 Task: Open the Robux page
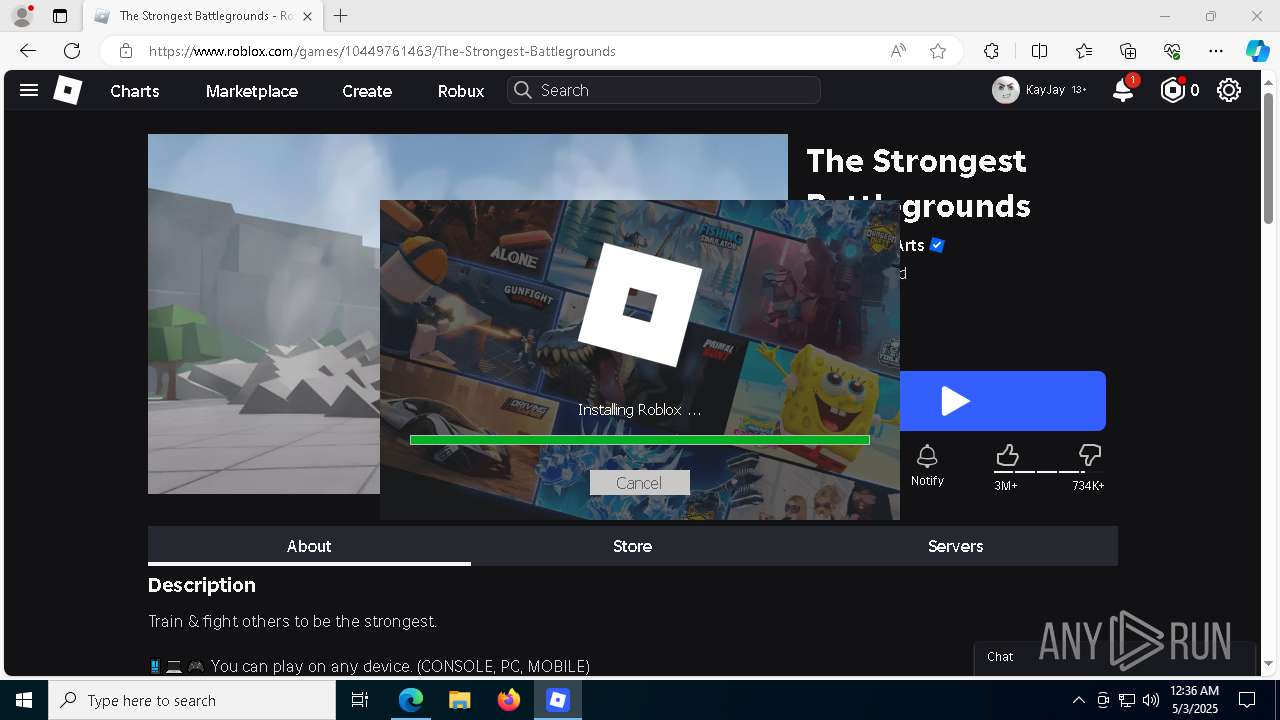click(x=461, y=91)
